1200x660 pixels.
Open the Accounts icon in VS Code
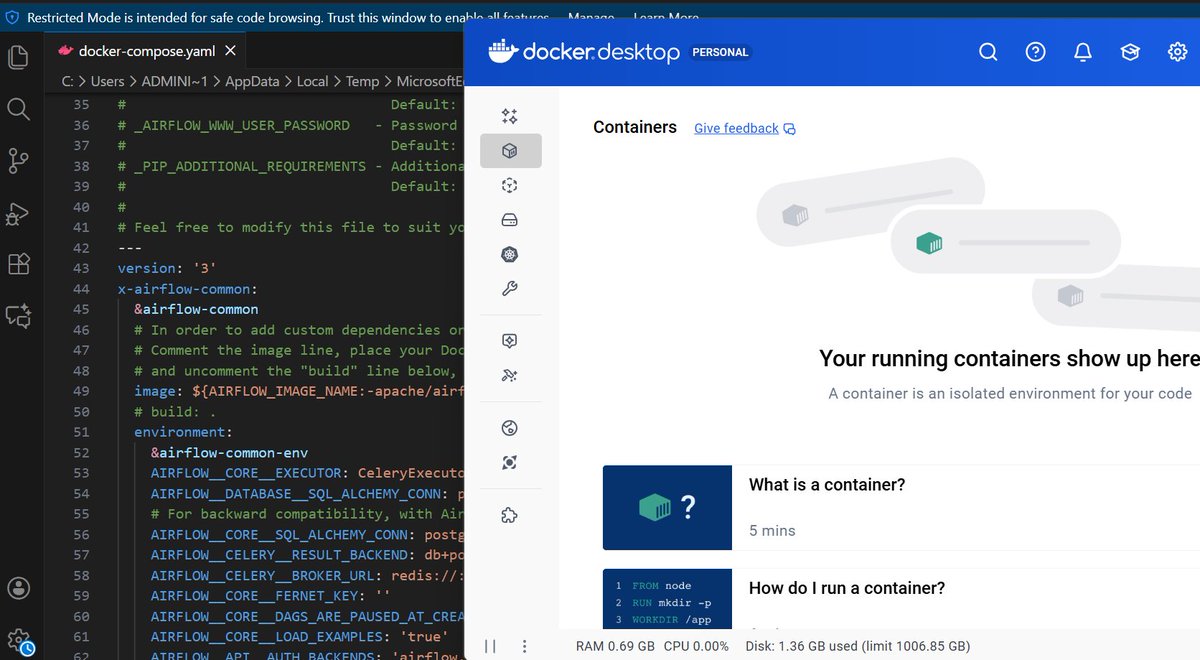tap(18, 587)
